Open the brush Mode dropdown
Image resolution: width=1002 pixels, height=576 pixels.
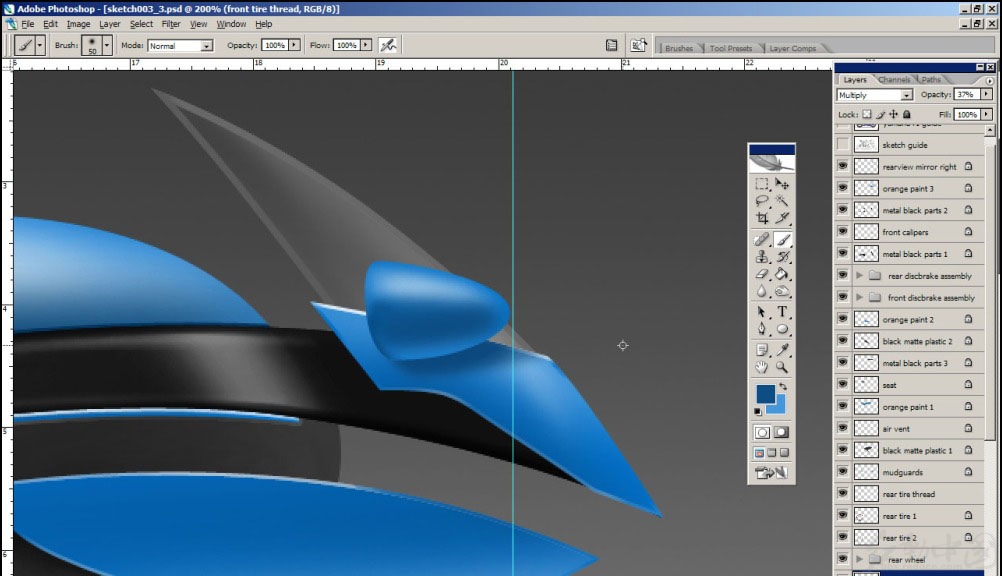(x=180, y=45)
